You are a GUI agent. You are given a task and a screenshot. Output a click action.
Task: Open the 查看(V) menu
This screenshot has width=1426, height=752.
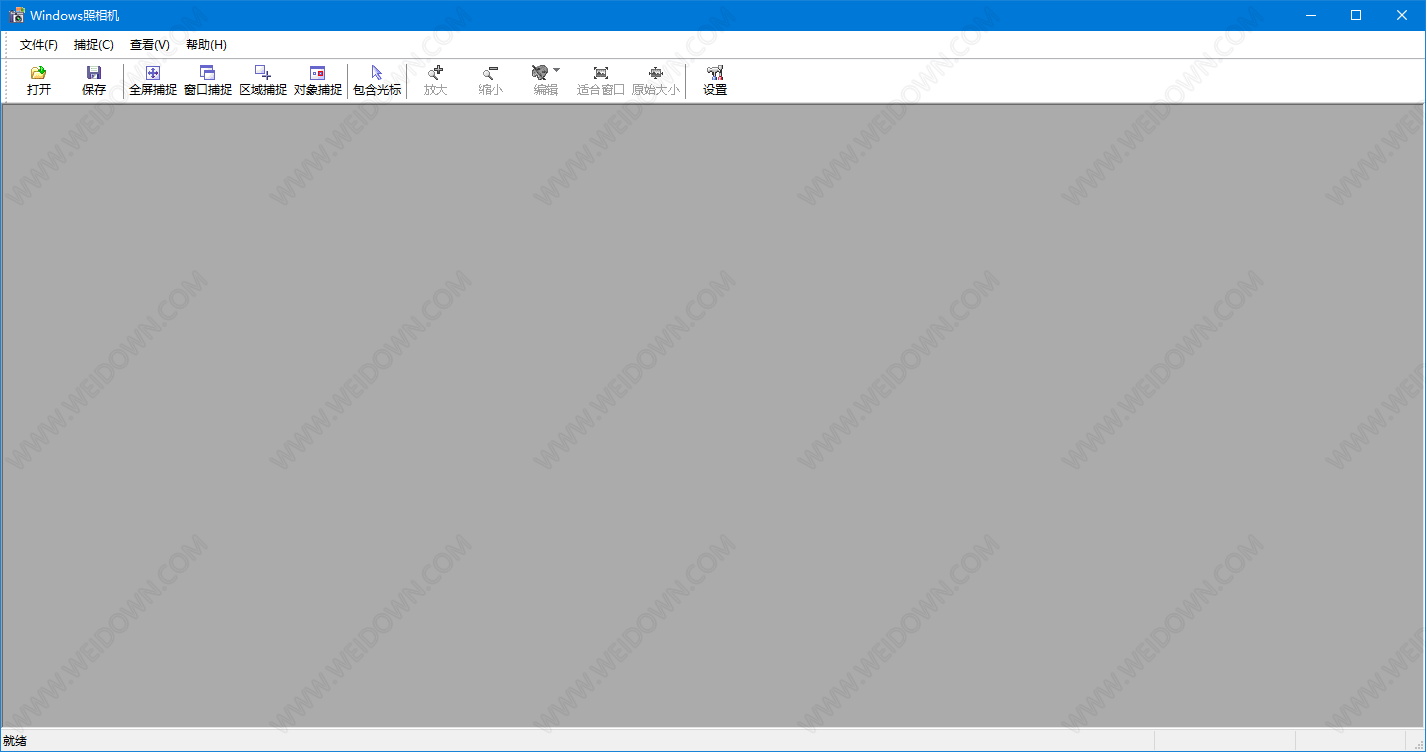pyautogui.click(x=150, y=45)
